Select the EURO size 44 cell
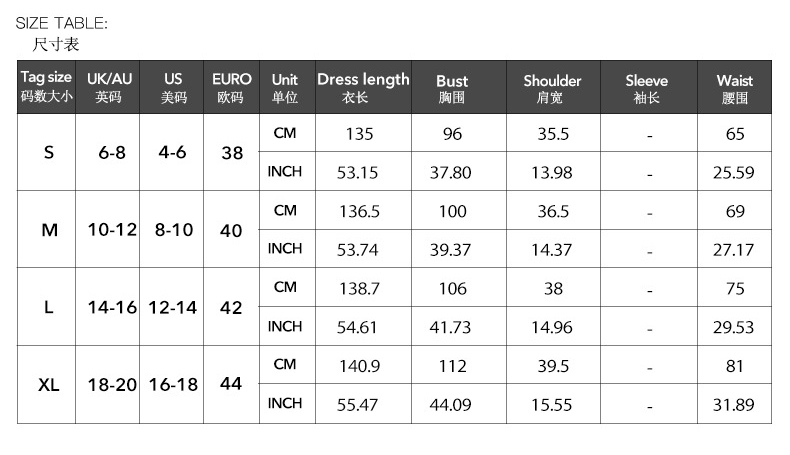Screen dimensions: 790x455 [231, 384]
